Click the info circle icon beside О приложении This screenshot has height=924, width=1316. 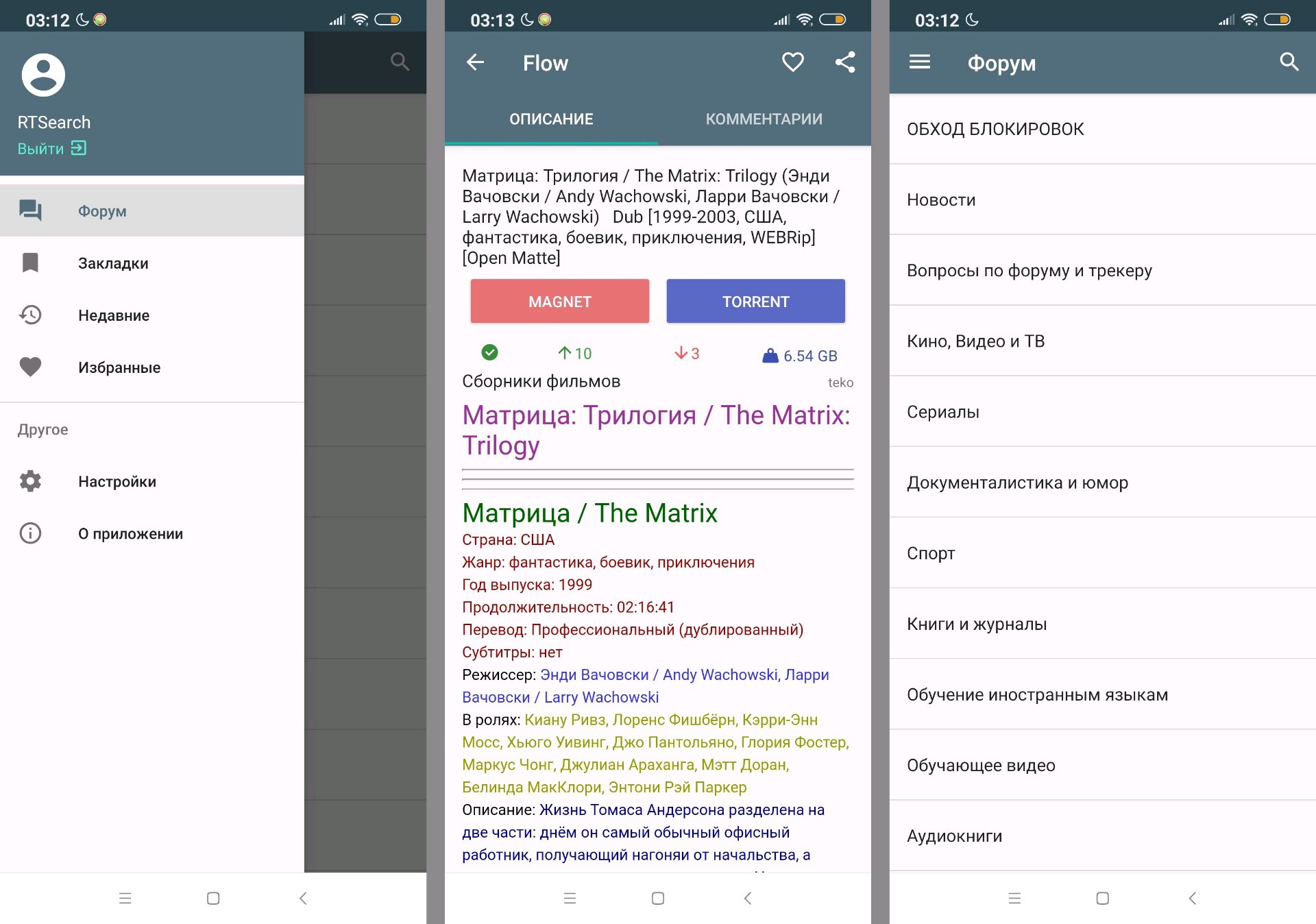30,533
